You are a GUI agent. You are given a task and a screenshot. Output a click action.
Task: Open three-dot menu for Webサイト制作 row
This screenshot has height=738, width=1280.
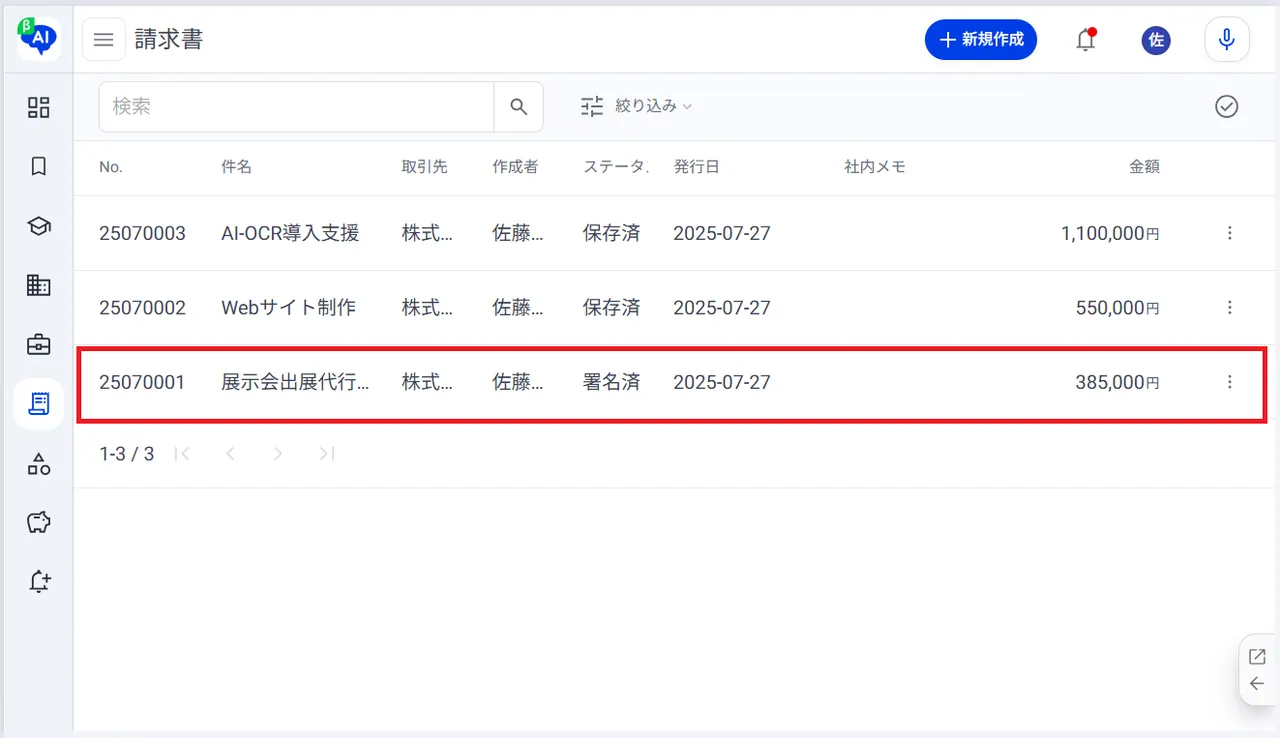pyautogui.click(x=1230, y=307)
